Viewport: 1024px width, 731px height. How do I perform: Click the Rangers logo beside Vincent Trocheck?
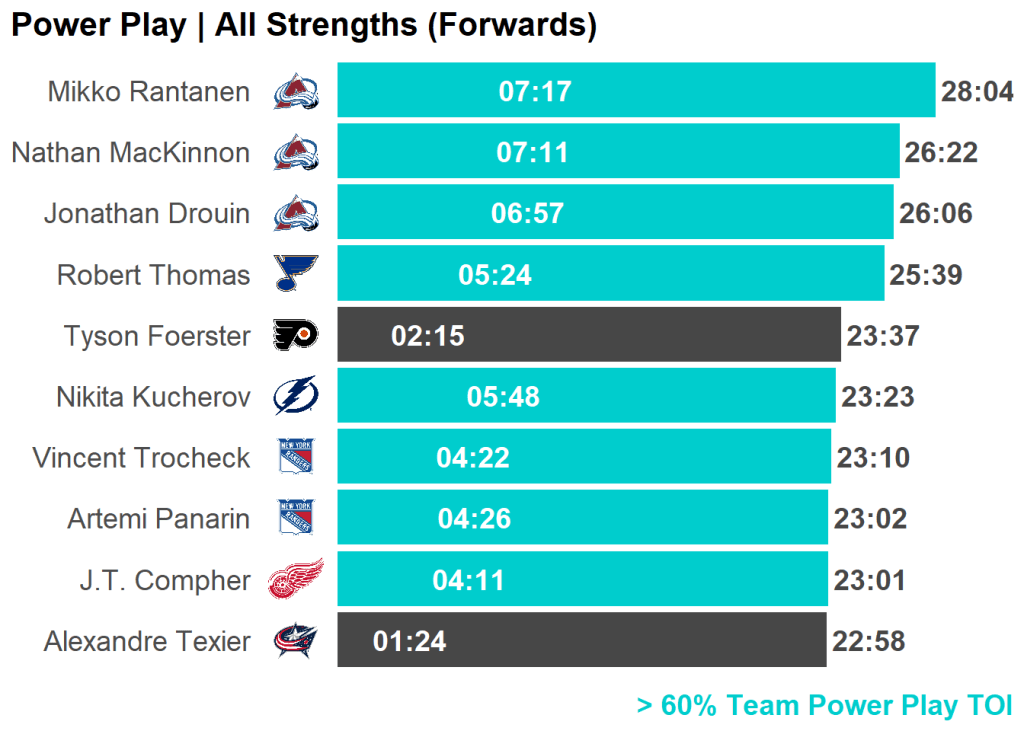click(x=296, y=458)
